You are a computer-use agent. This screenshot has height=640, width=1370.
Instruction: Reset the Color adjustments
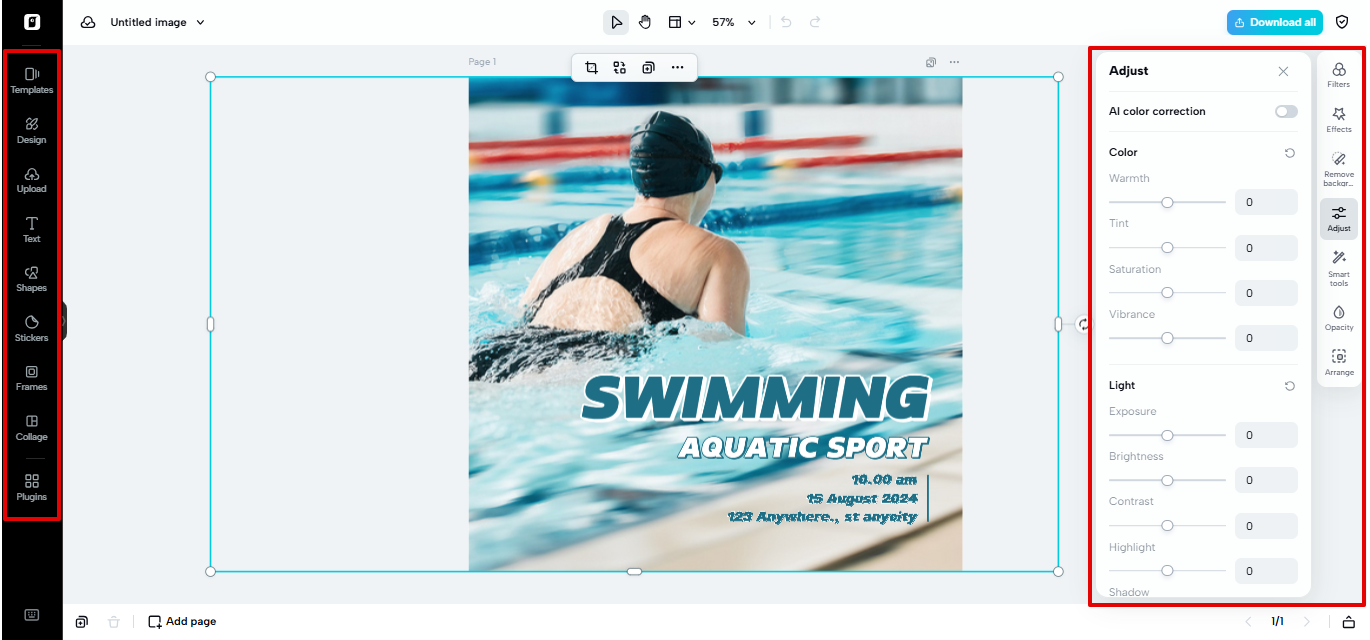tap(1290, 153)
